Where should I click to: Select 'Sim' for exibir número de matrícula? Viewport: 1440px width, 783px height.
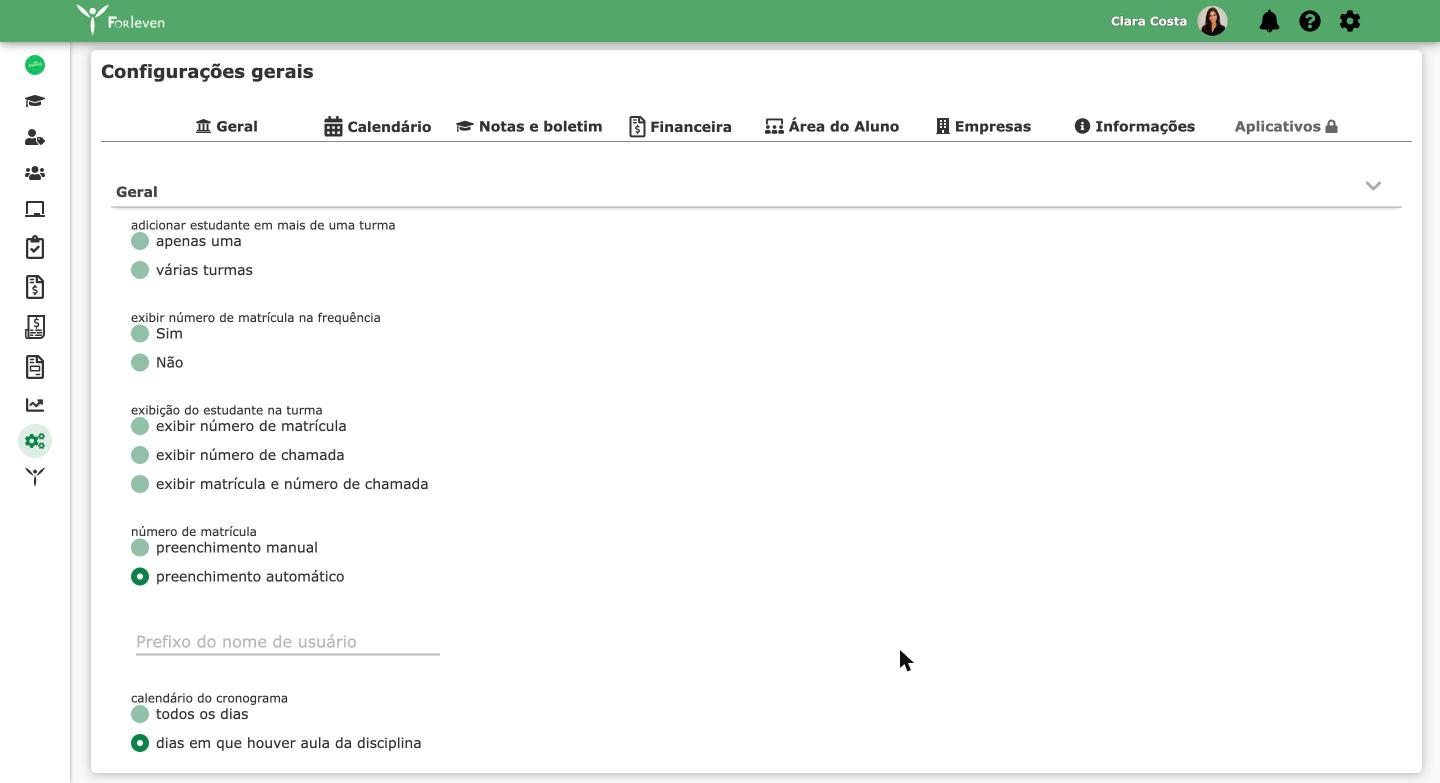coord(140,333)
